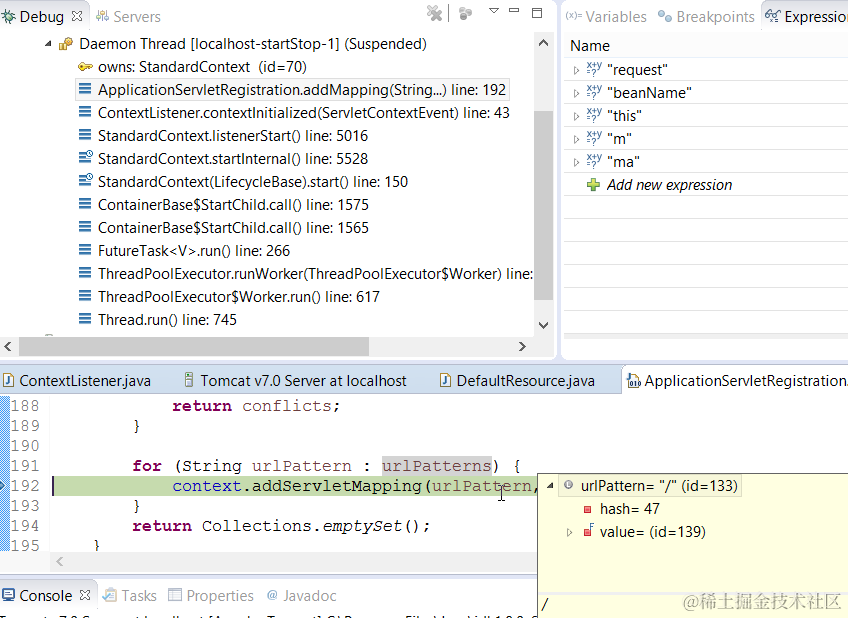Expand the "this" expression

tap(576, 116)
